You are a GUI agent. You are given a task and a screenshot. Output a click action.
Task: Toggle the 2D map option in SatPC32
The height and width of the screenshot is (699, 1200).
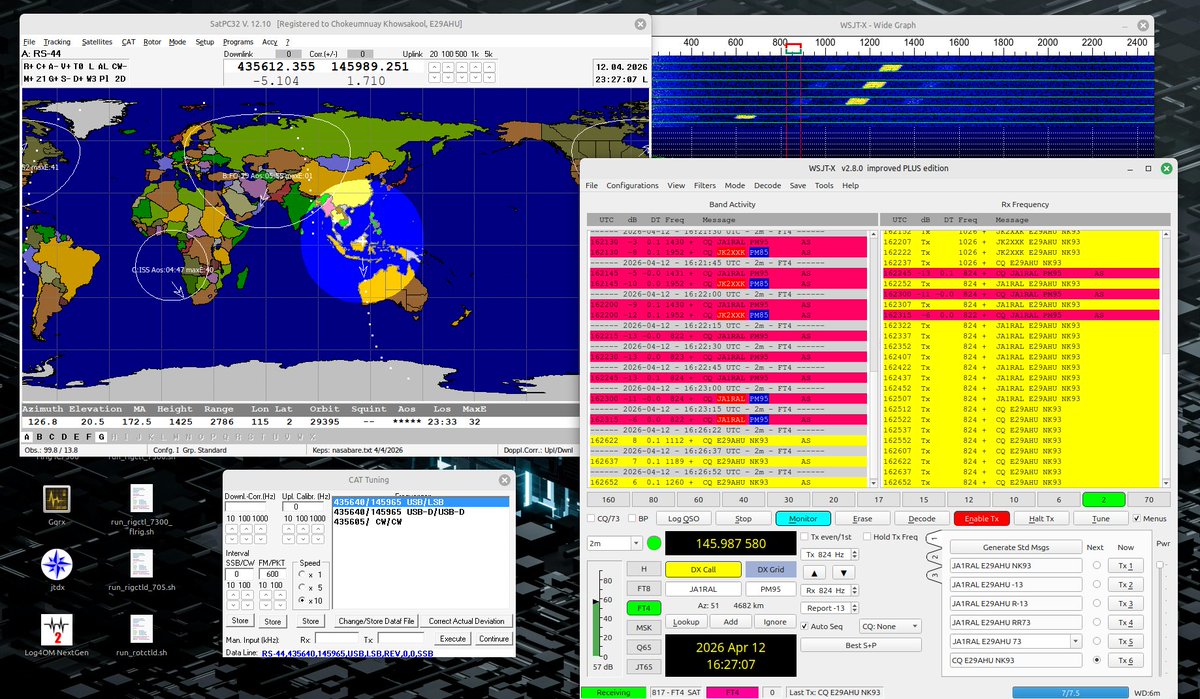coord(120,77)
